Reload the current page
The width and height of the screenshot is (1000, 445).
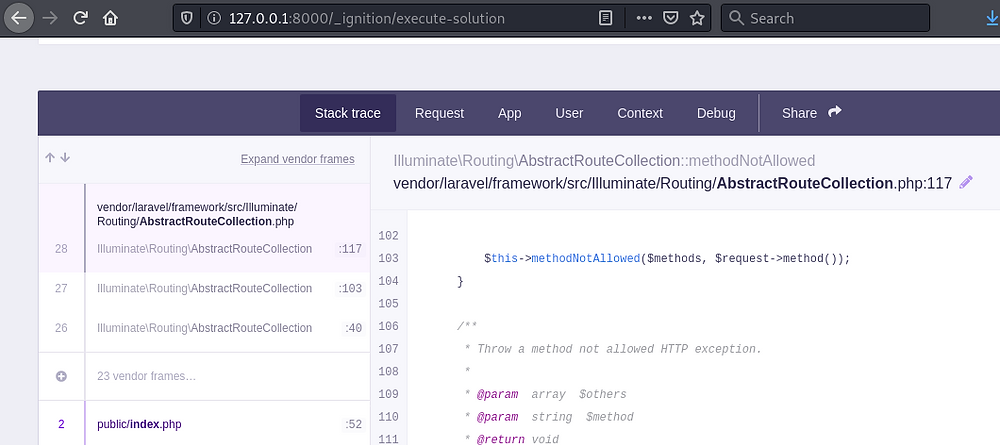80,18
